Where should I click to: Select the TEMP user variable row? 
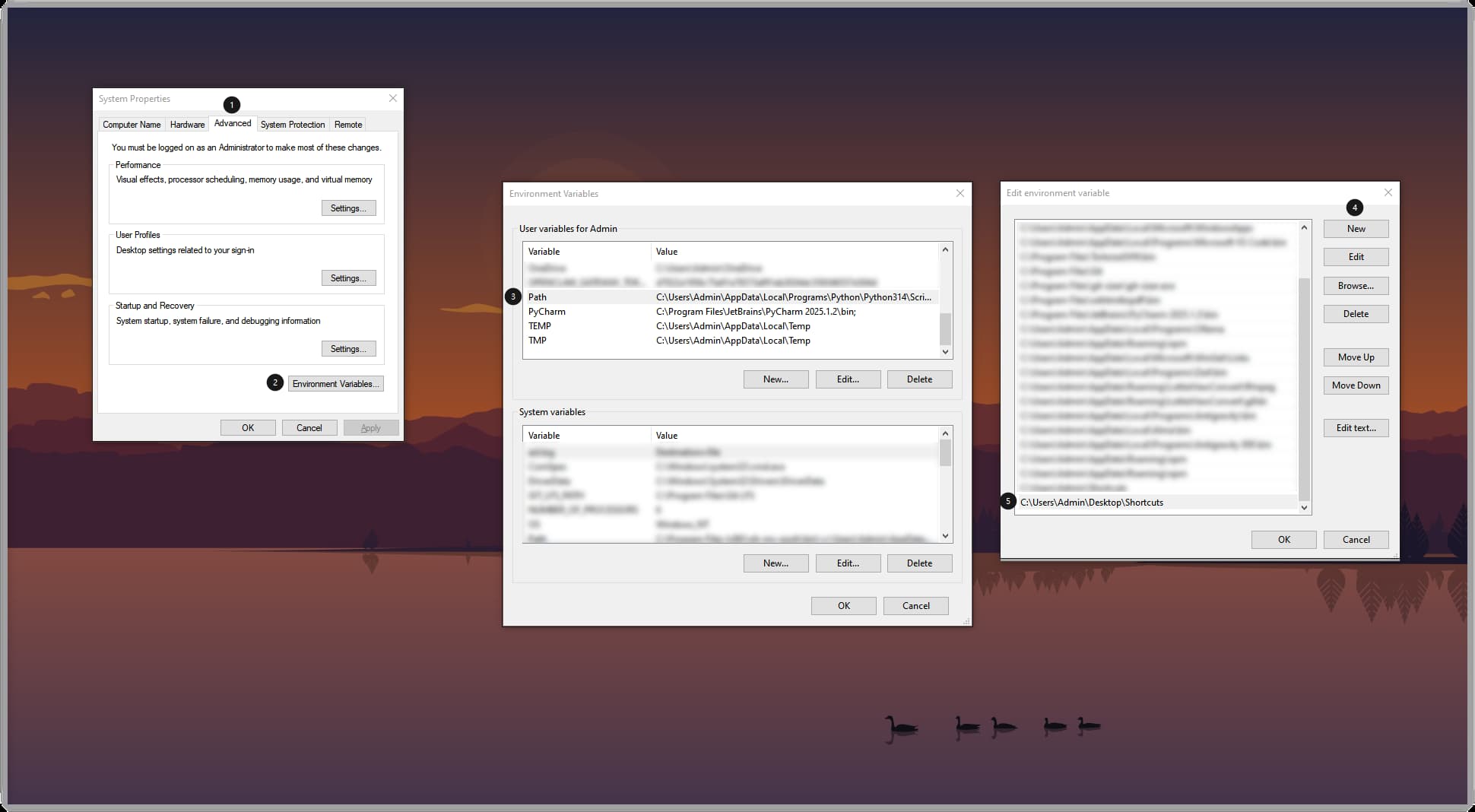(x=731, y=326)
